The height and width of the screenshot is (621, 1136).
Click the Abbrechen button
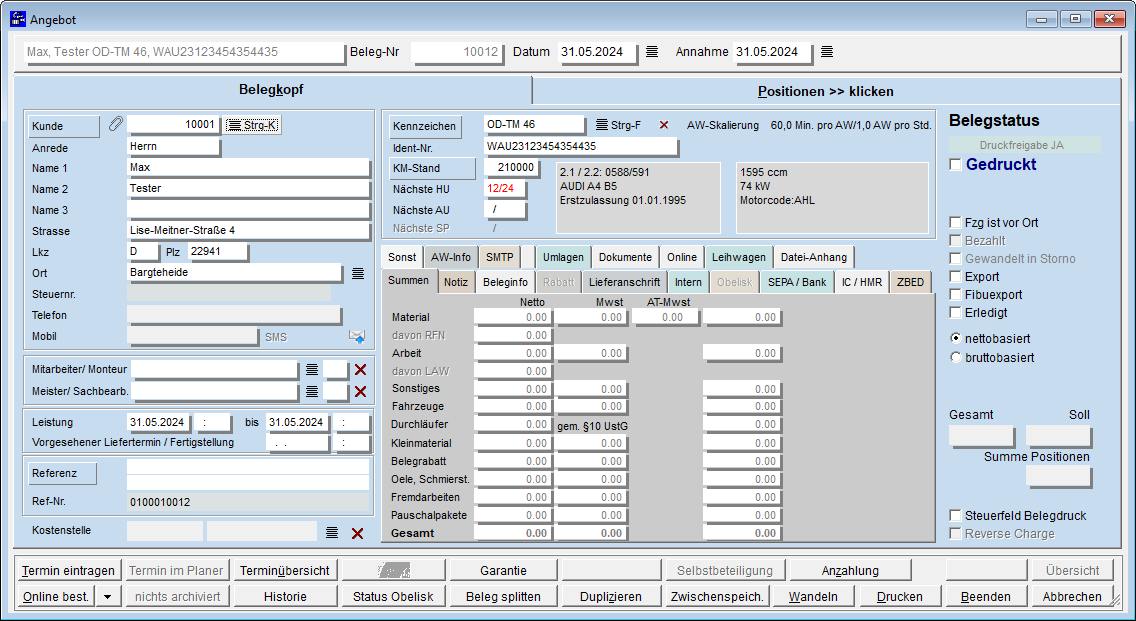click(1072, 597)
